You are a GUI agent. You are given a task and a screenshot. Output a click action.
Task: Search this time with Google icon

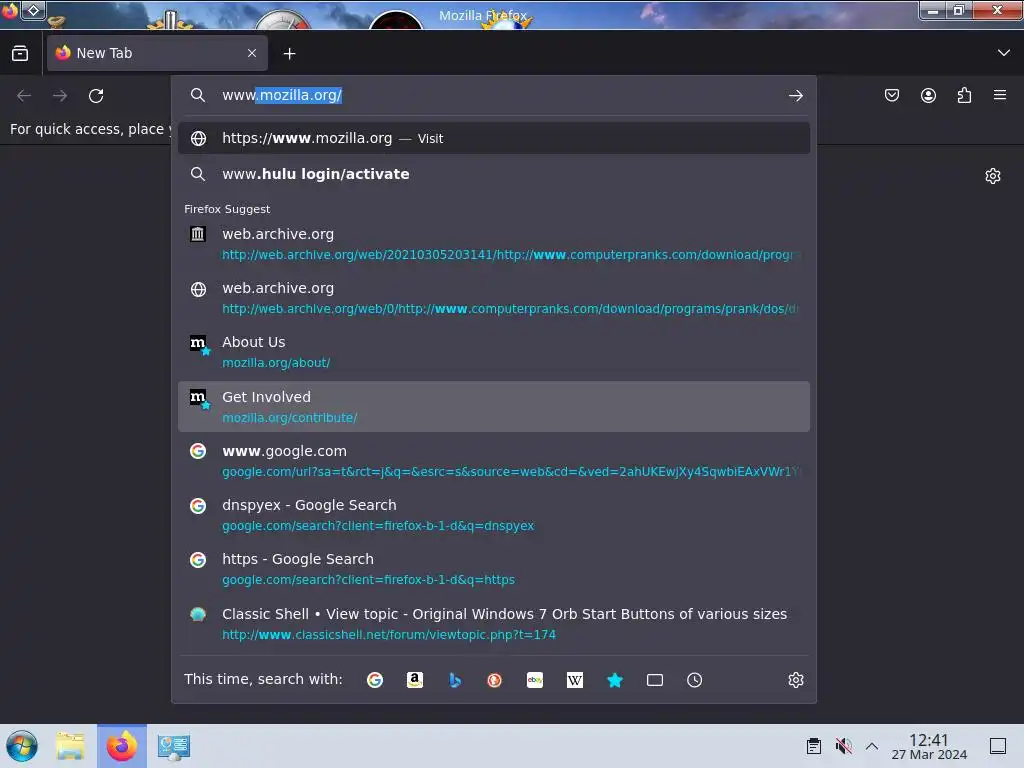coord(375,680)
